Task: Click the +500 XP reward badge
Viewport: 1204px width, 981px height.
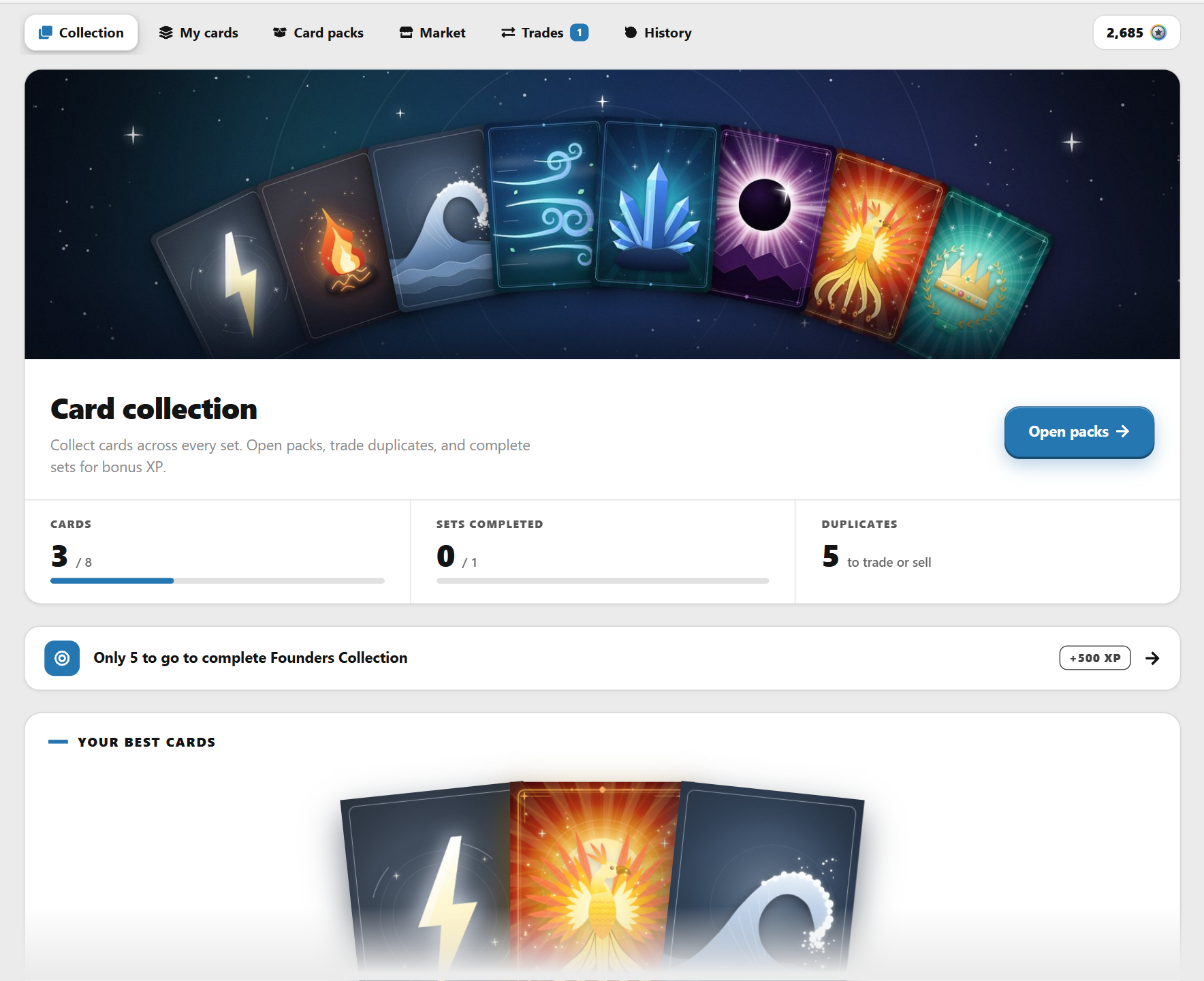Action: 1095,658
